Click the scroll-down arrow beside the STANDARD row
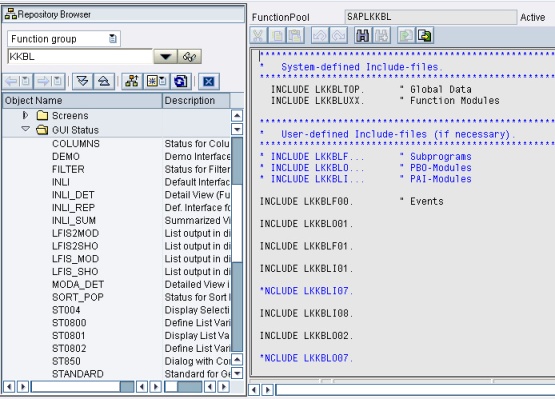555x399 pixels. click(x=237, y=373)
